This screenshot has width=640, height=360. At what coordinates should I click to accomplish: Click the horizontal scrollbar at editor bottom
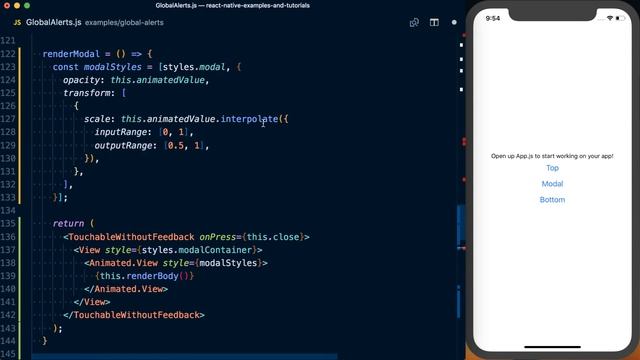click(x=184, y=357)
